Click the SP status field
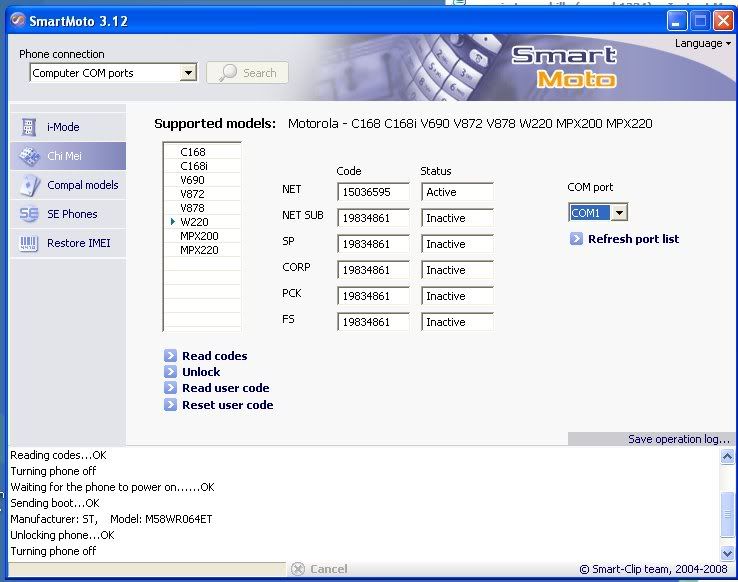The width and height of the screenshot is (738, 582). tap(457, 244)
